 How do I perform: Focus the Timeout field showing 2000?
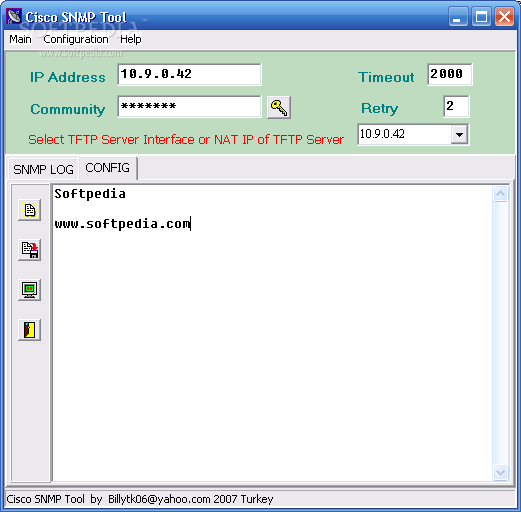450,74
